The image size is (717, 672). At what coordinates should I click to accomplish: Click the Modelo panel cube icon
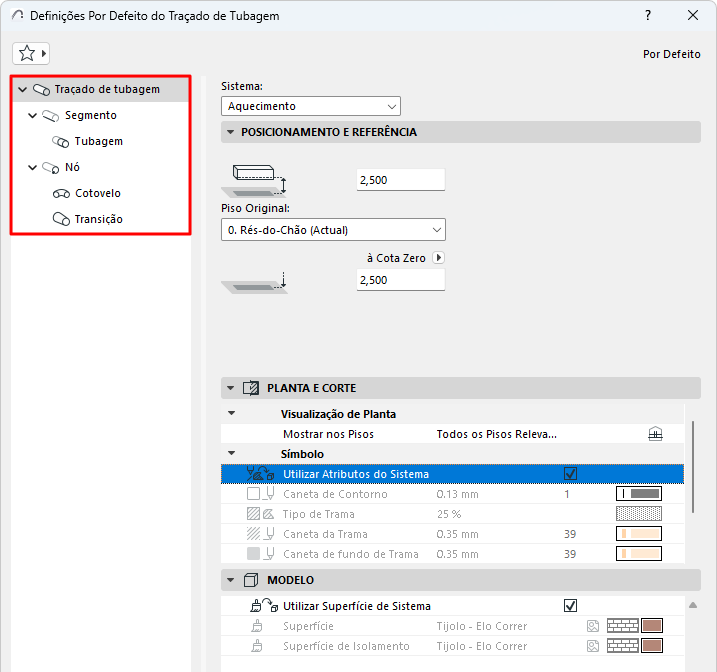(x=251, y=580)
